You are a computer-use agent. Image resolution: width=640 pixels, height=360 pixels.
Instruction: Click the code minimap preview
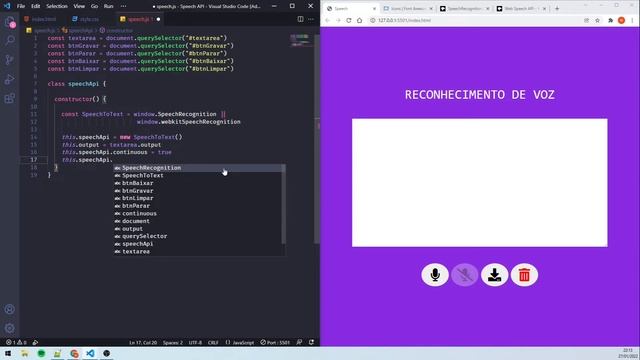coord(301,40)
